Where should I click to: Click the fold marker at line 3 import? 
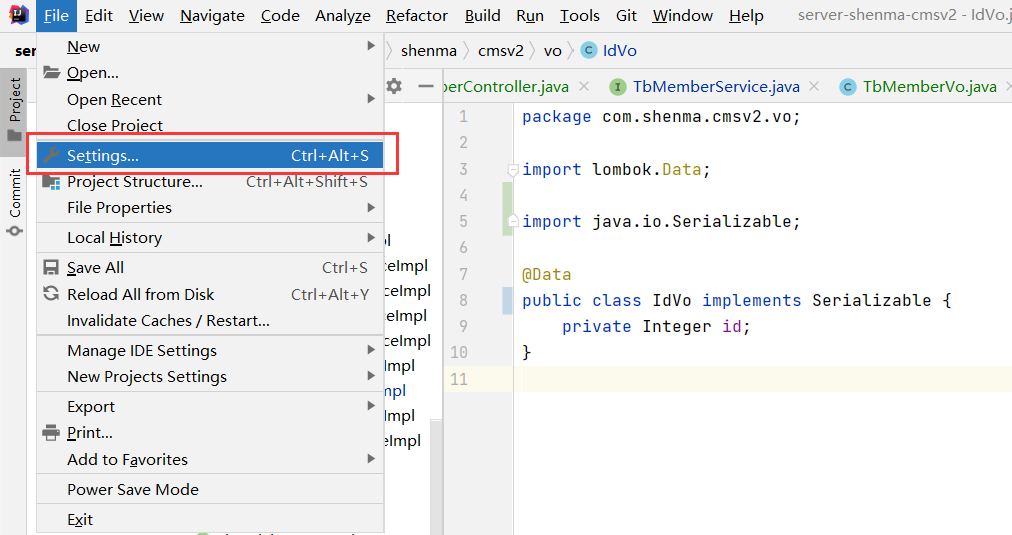[x=513, y=170]
